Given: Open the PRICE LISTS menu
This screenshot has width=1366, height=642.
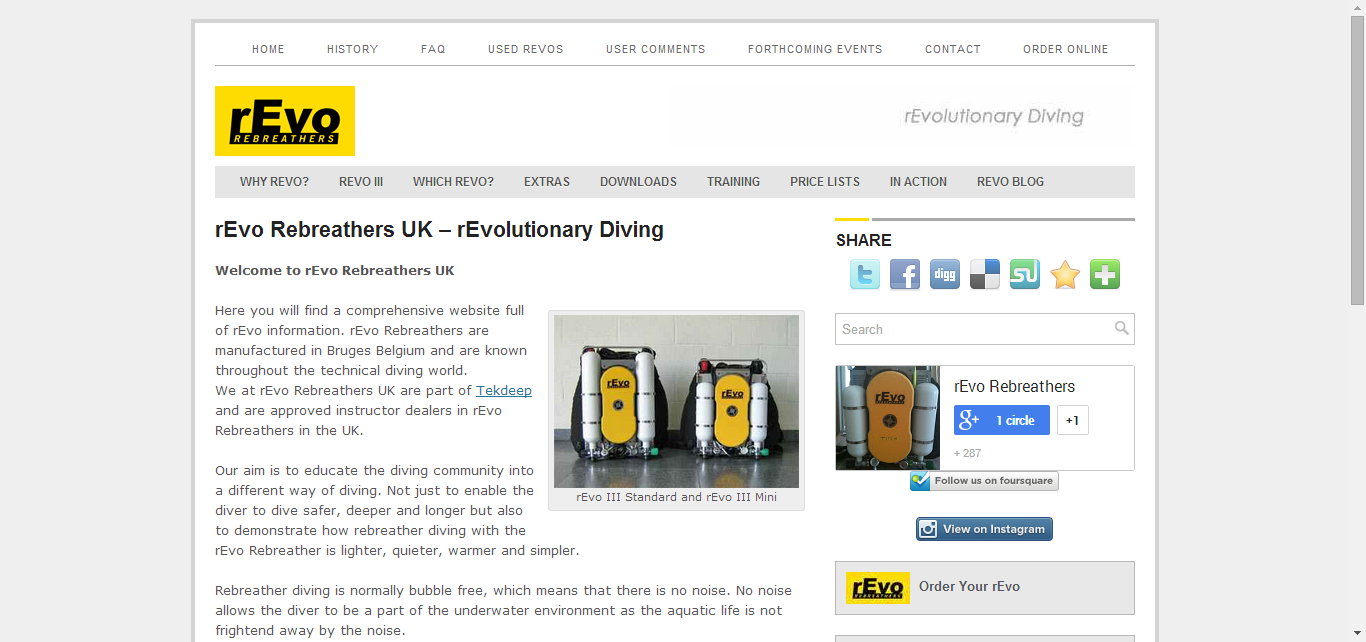Looking at the screenshot, I should (825, 182).
